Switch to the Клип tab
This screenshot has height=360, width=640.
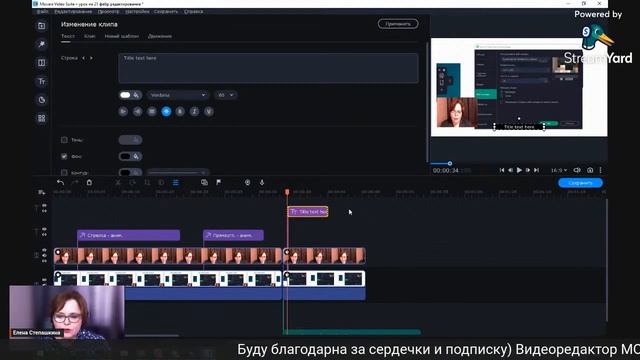pyautogui.click(x=90, y=36)
